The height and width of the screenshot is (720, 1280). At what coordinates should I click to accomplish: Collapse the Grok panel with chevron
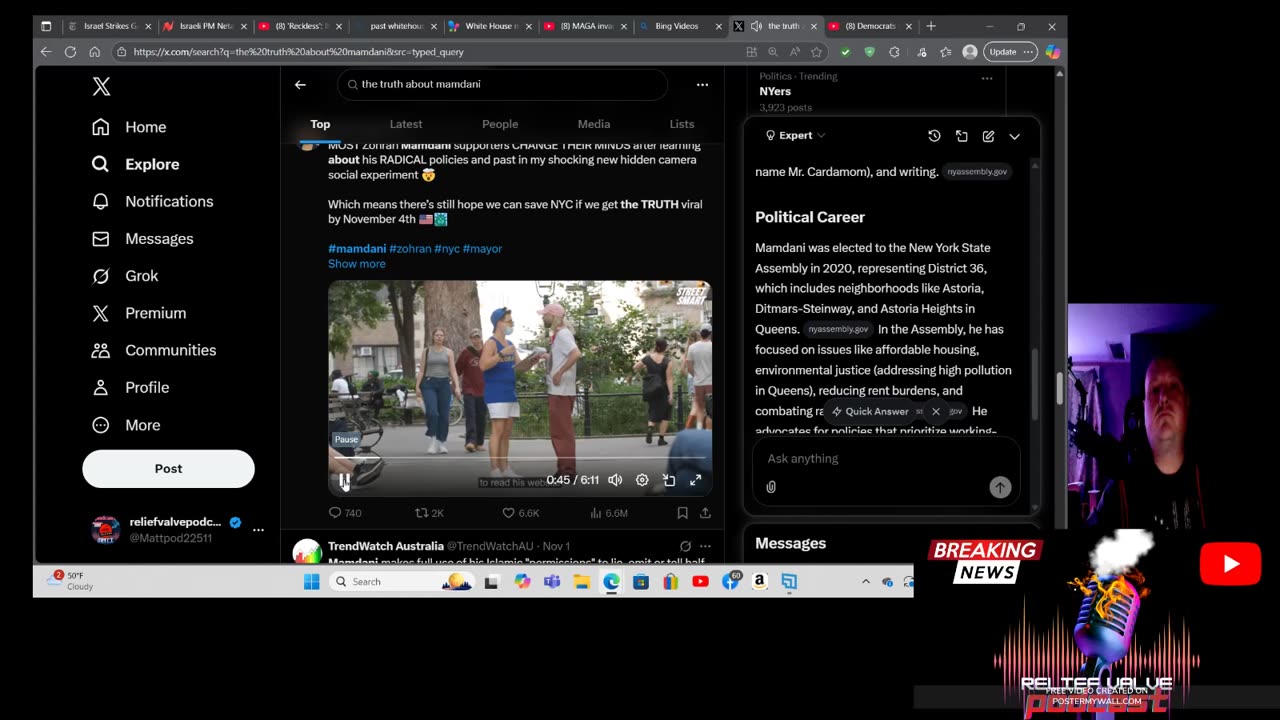1014,136
